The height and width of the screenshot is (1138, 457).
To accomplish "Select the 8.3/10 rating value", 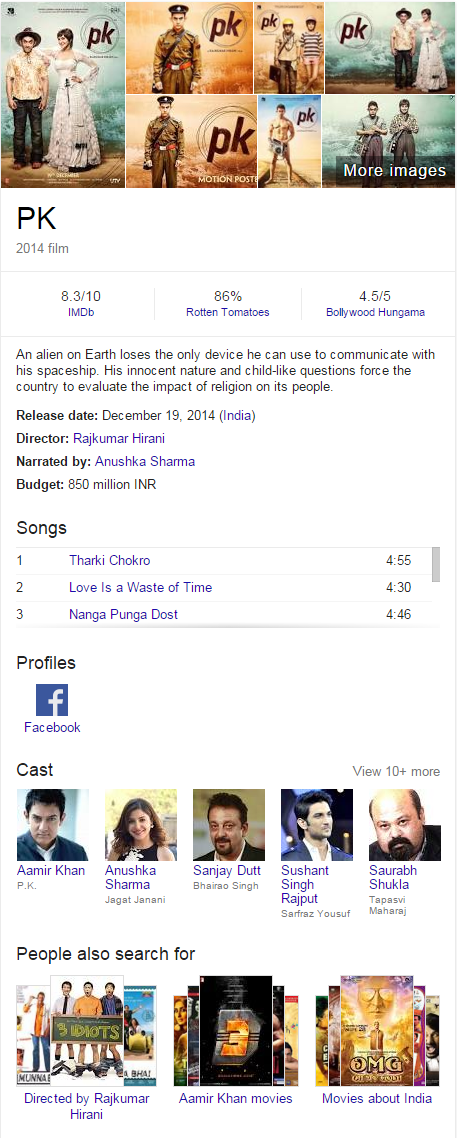I will pyautogui.click(x=81, y=296).
